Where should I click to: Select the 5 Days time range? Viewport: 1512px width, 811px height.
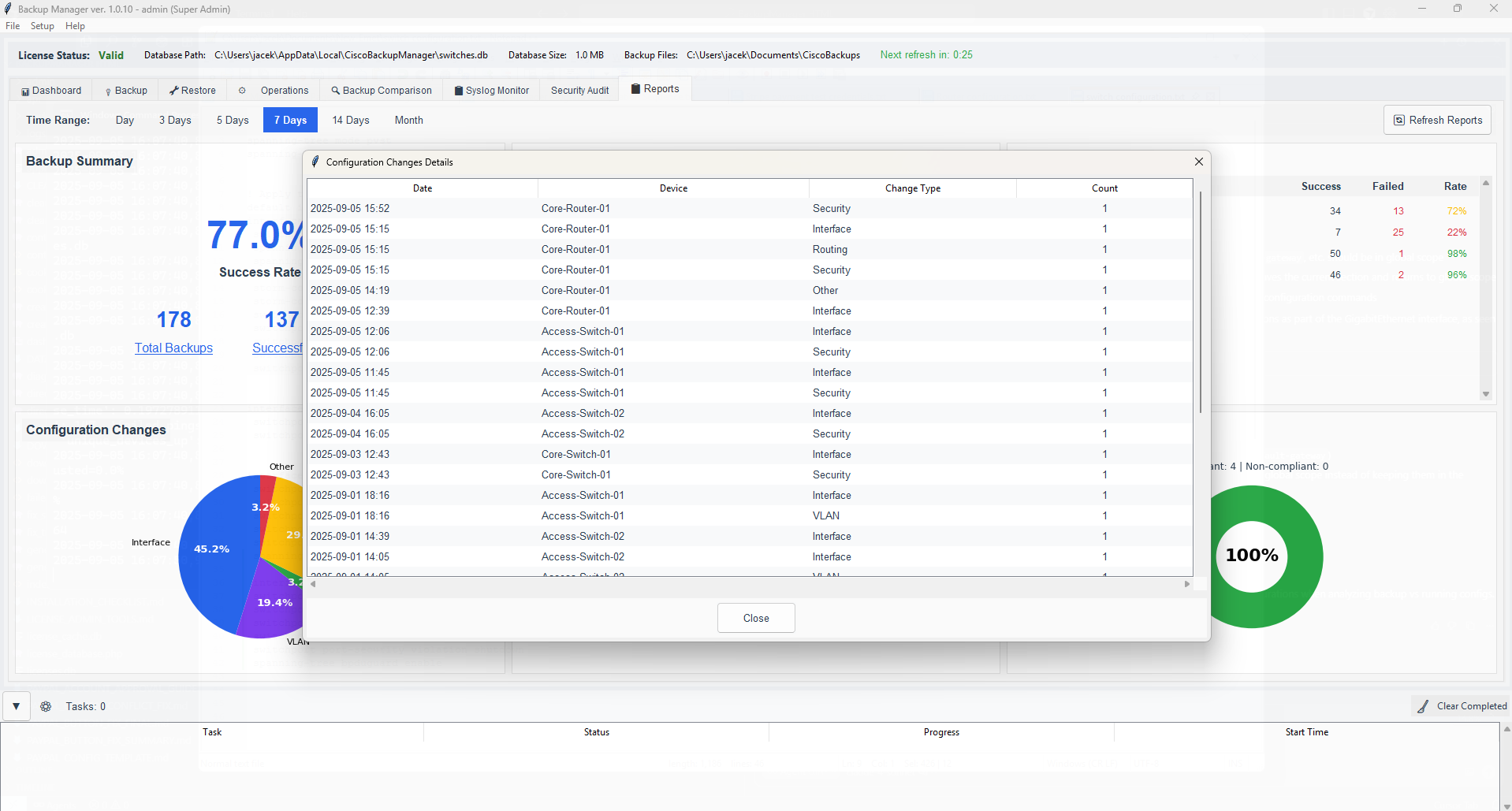click(x=233, y=120)
